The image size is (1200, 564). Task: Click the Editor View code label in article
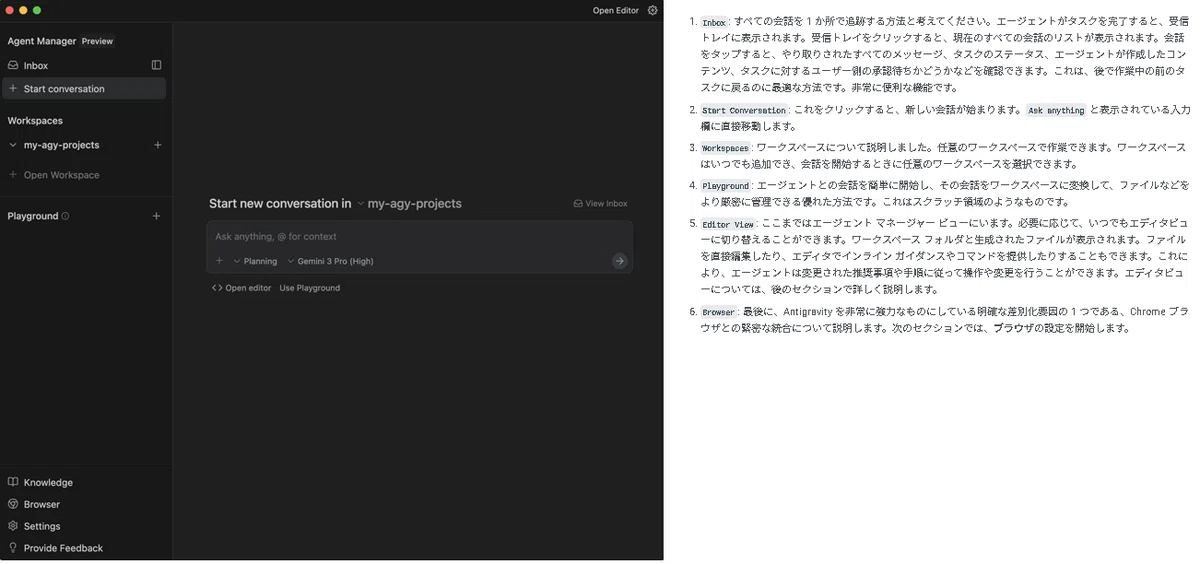[728, 225]
